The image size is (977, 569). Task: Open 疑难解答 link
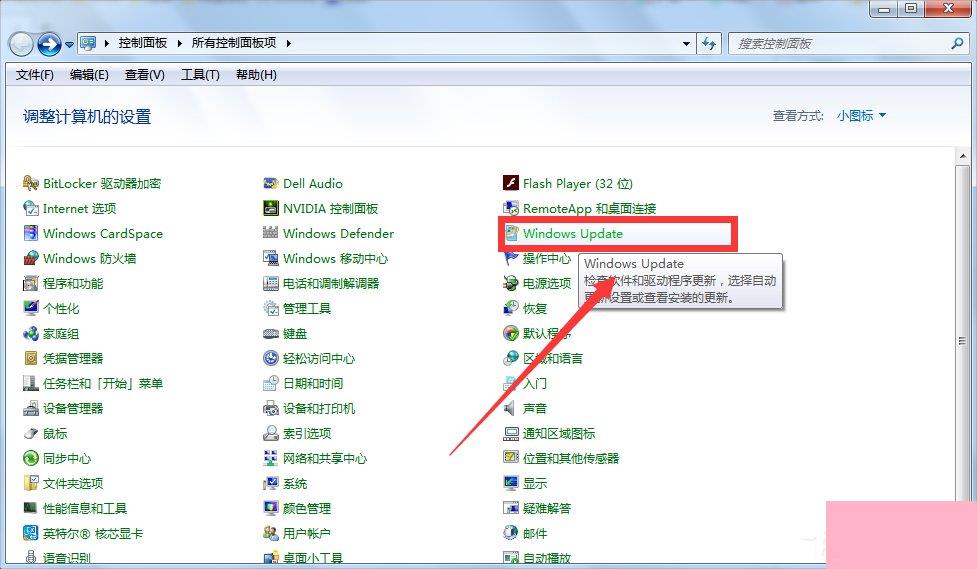point(547,509)
